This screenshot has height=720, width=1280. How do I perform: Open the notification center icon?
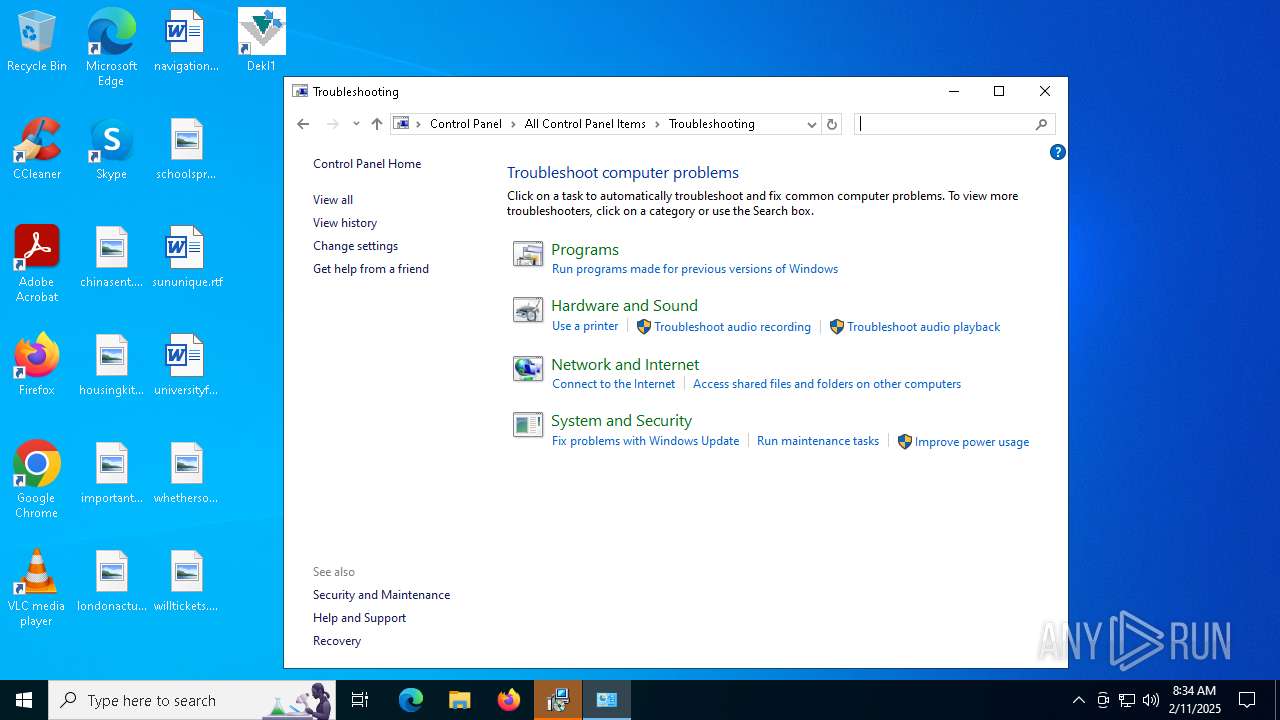coord(1247,700)
